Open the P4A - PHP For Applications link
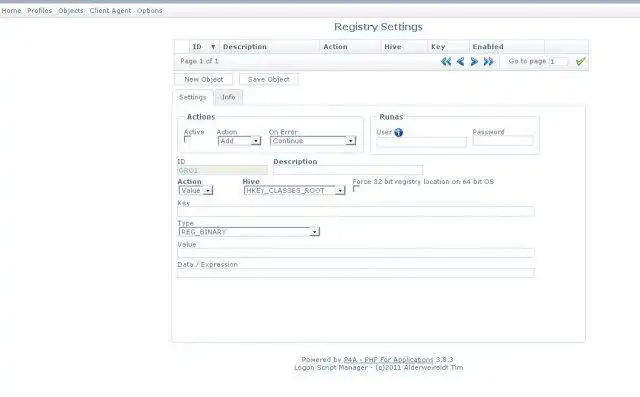Viewport: 640px width, 397px height. 388,359
